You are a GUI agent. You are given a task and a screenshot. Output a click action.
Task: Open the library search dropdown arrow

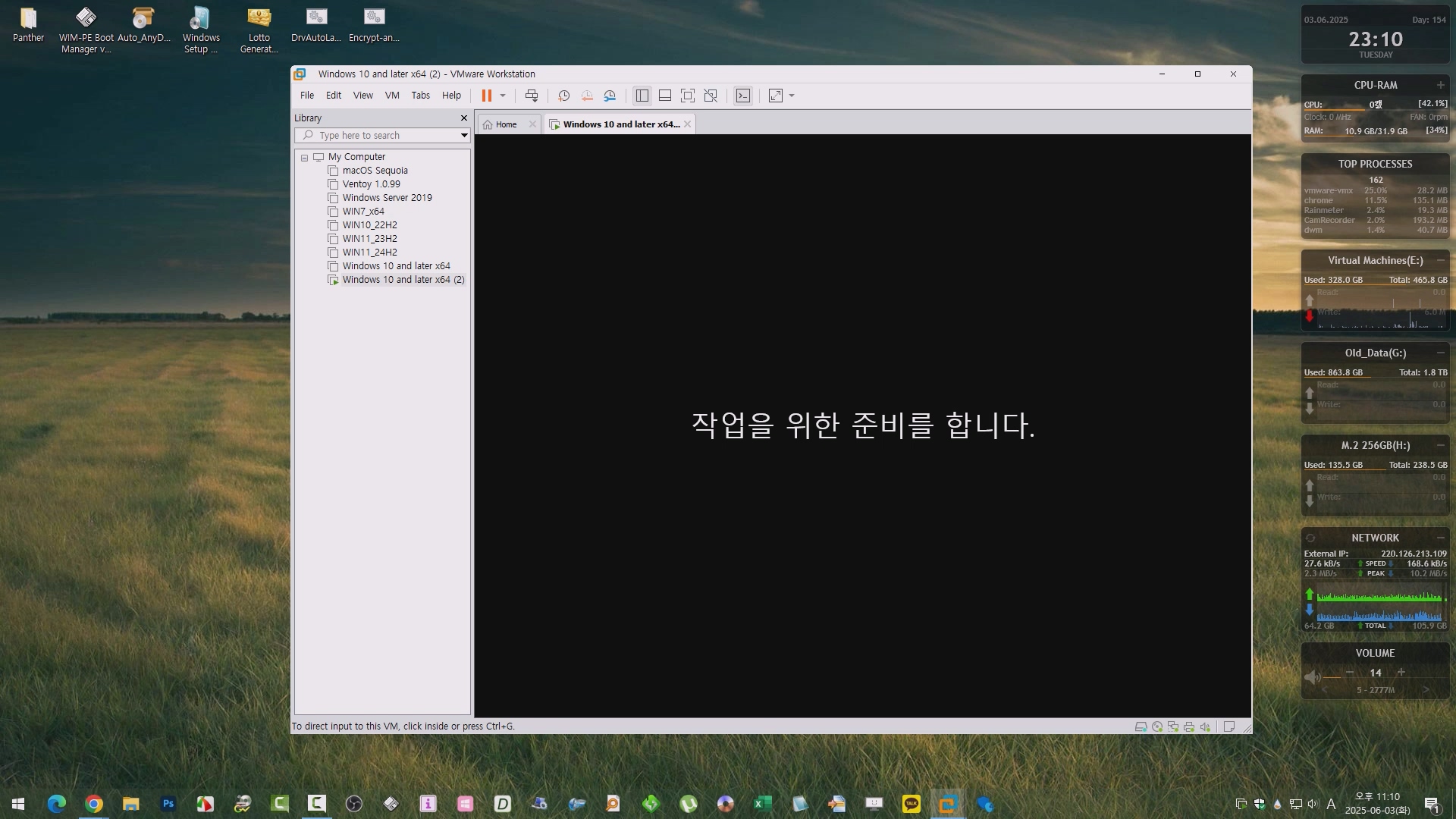pos(464,136)
